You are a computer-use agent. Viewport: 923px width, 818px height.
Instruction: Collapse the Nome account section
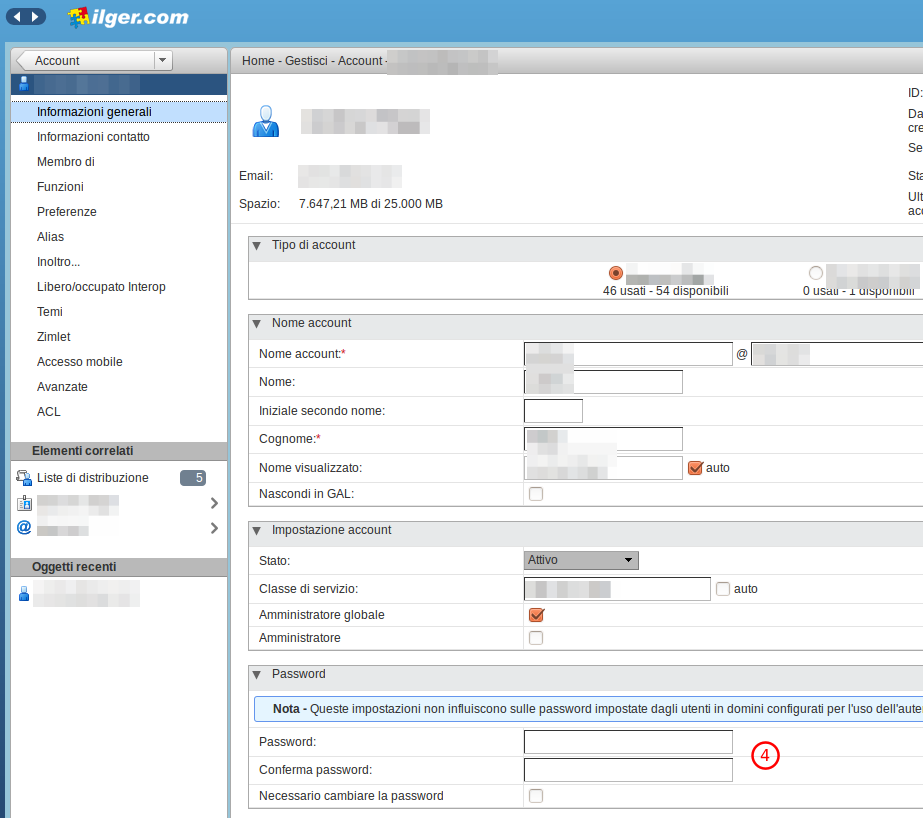(x=257, y=323)
